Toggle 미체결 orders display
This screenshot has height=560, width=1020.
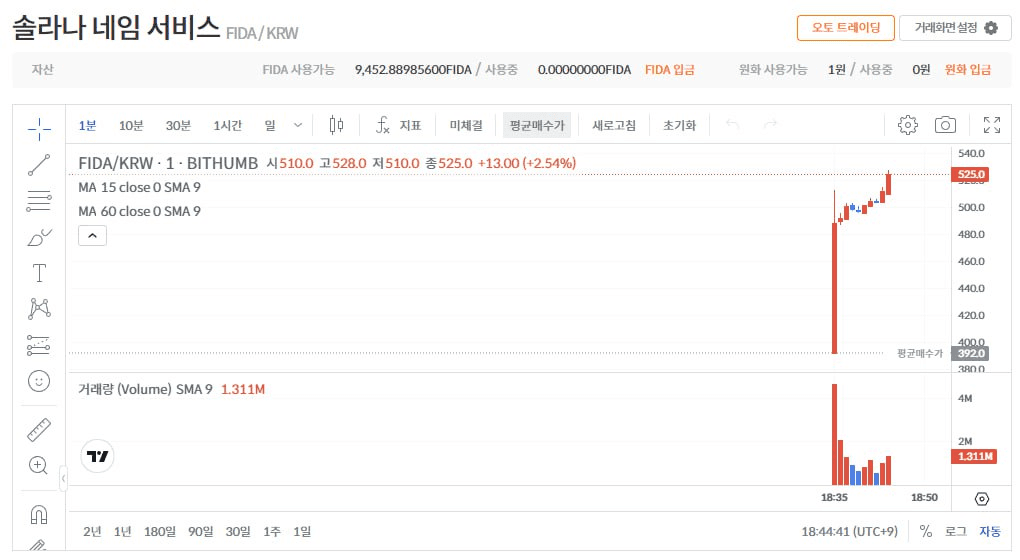click(466, 125)
